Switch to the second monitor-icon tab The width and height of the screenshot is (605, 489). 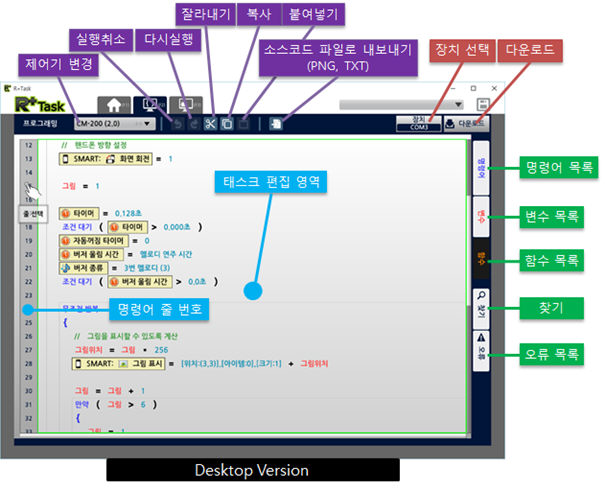[150, 103]
